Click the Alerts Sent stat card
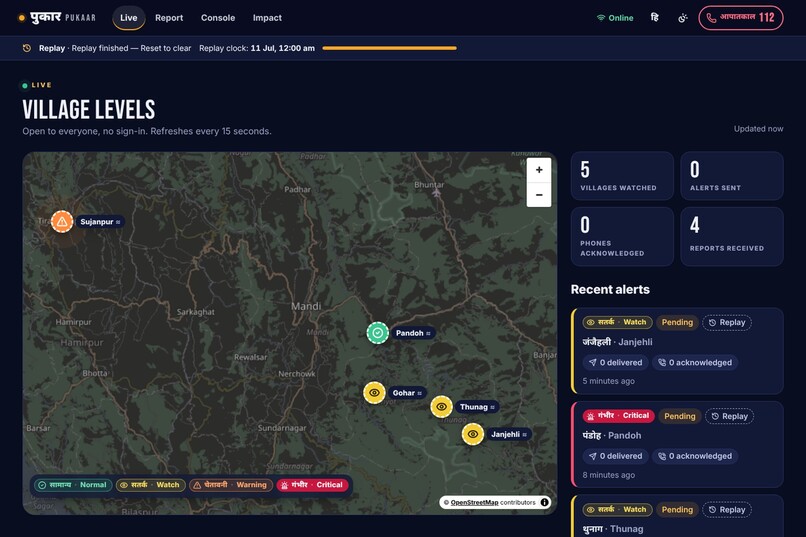The width and height of the screenshot is (806, 537). tap(731, 176)
